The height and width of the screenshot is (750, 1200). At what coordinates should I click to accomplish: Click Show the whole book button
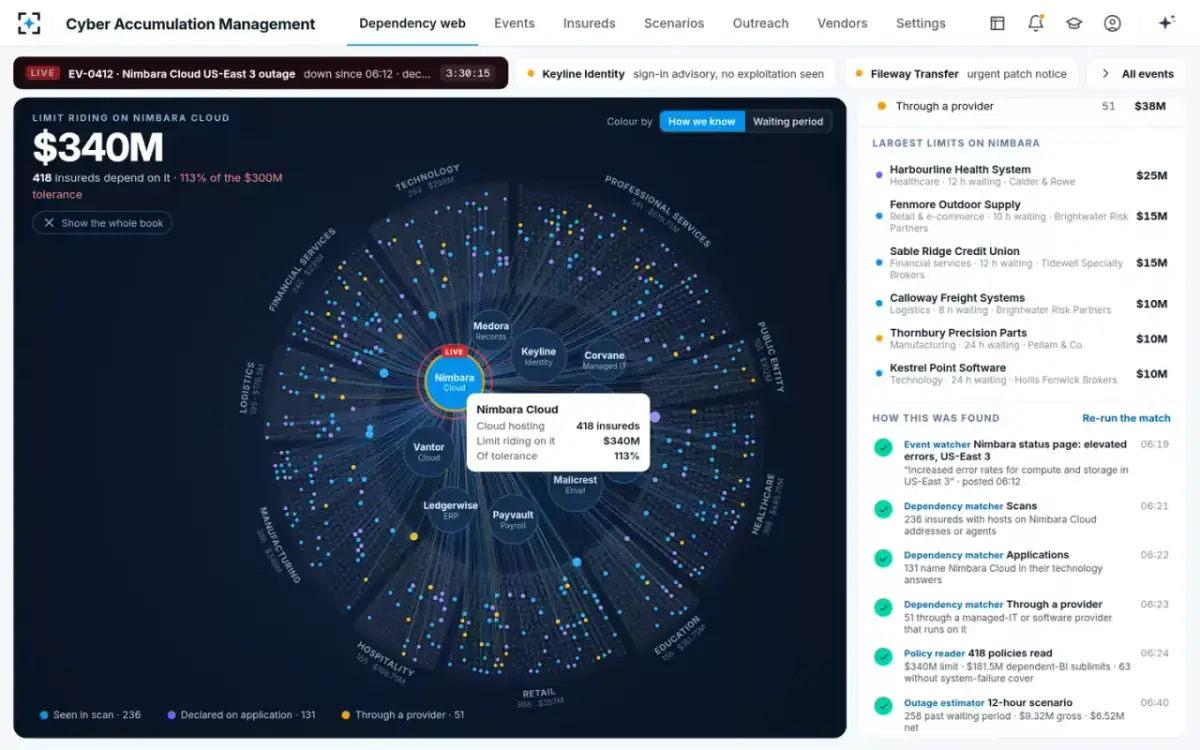tap(102, 223)
